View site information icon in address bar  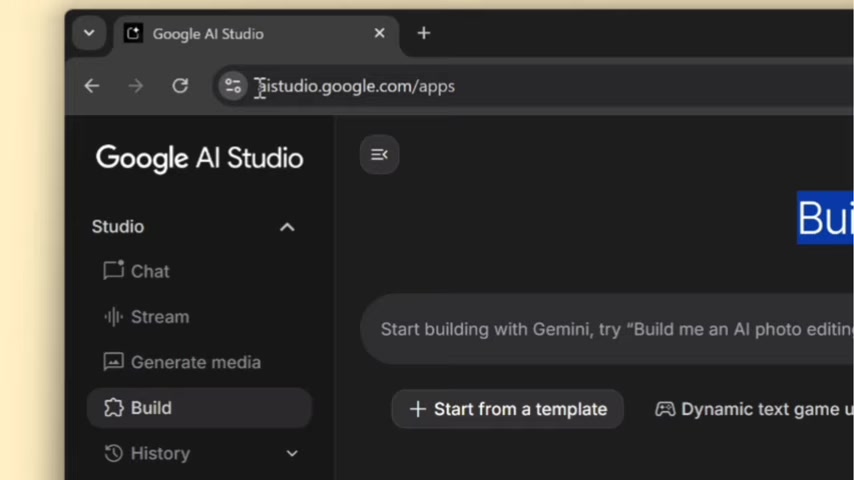tap(233, 86)
